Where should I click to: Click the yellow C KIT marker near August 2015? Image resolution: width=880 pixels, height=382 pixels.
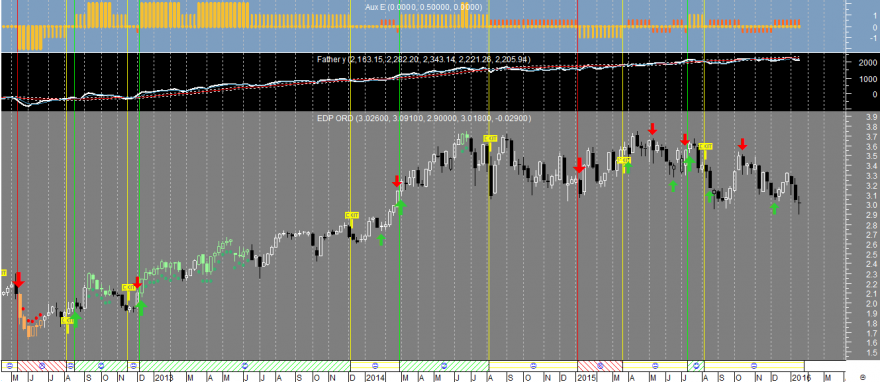705,147
